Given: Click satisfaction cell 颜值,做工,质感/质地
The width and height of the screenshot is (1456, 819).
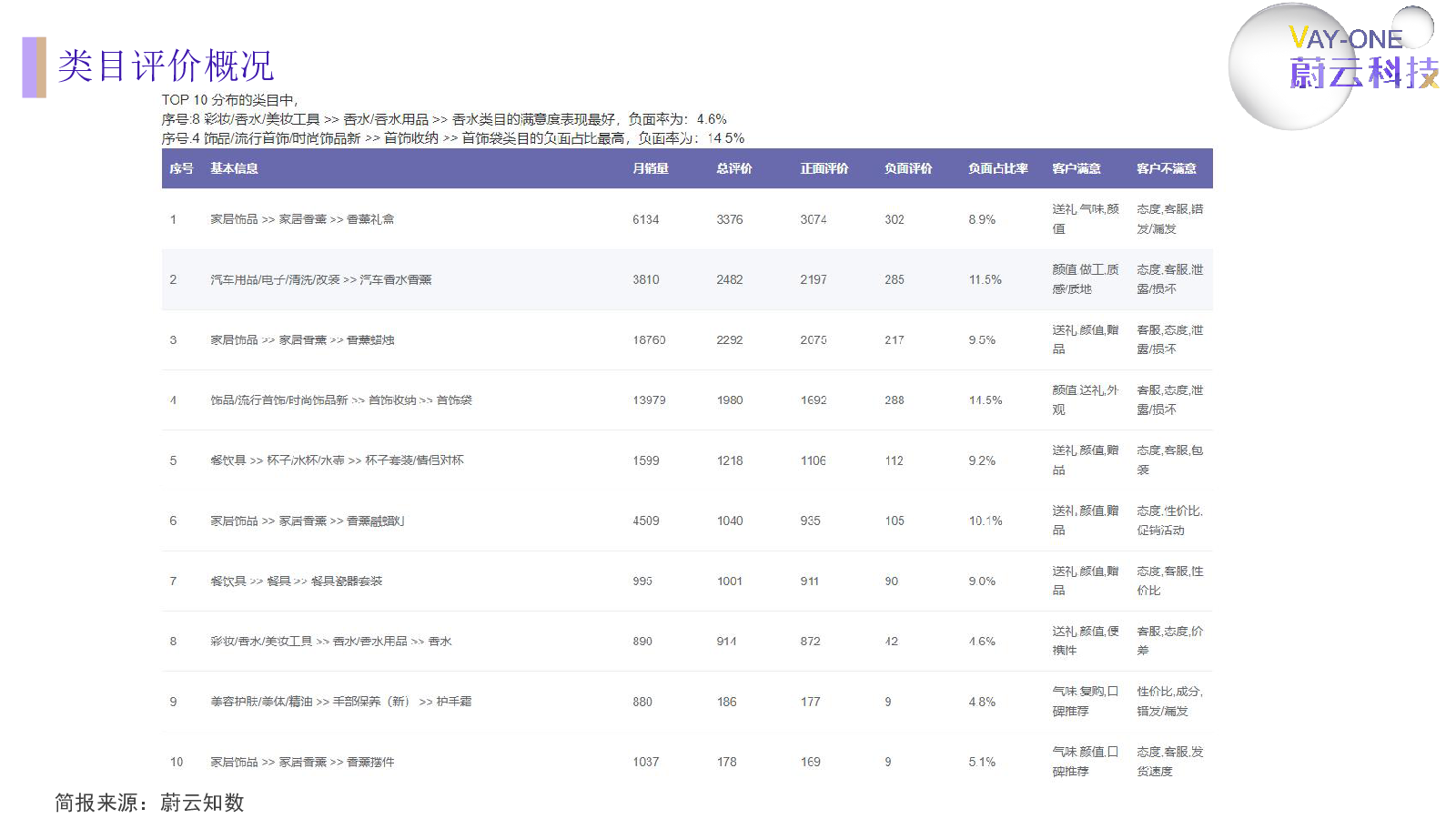Looking at the screenshot, I should pyautogui.click(x=1086, y=279).
